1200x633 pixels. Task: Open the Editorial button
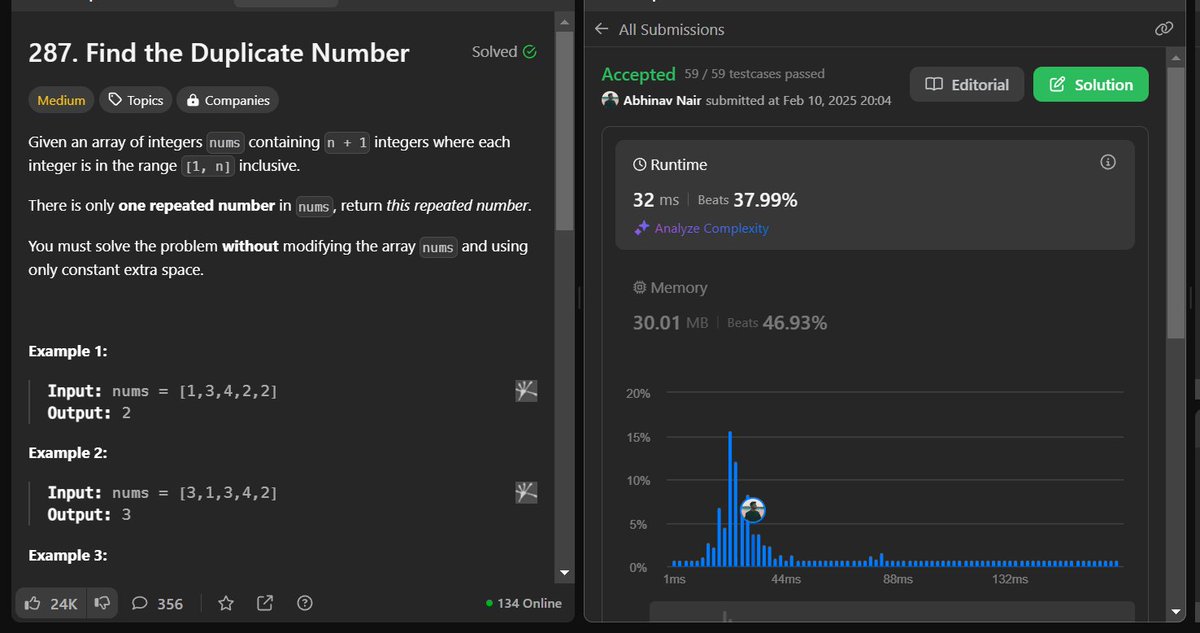pyautogui.click(x=967, y=85)
